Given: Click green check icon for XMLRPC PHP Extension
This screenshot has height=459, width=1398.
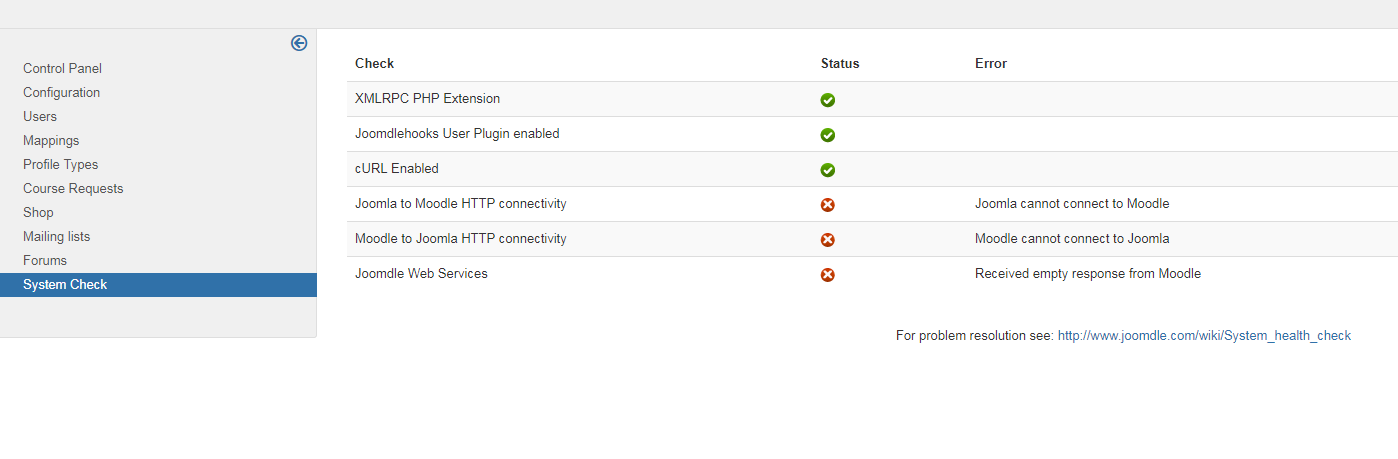Looking at the screenshot, I should (828, 100).
